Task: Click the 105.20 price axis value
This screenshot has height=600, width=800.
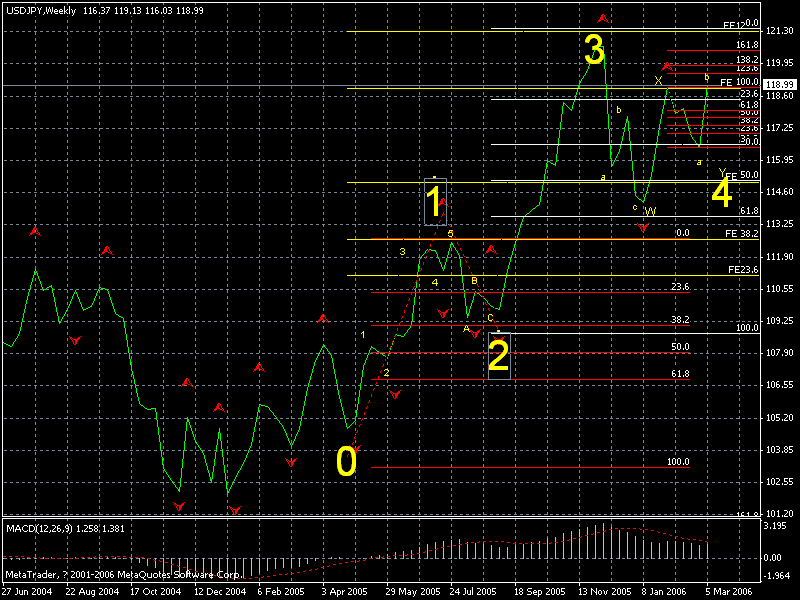Action: tap(780, 418)
